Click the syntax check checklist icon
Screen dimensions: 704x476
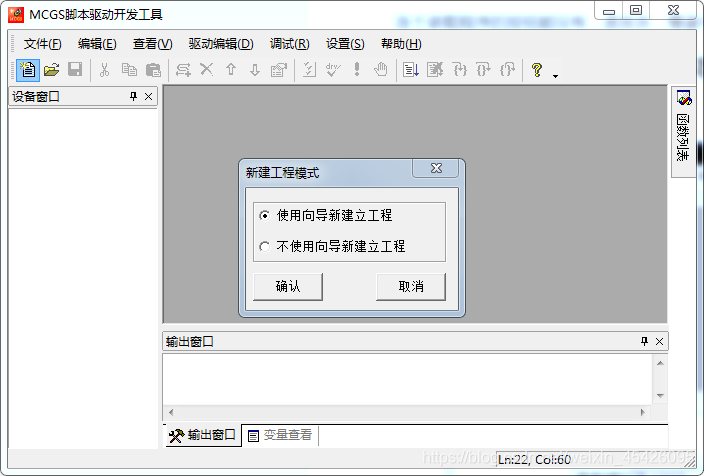[x=309, y=70]
